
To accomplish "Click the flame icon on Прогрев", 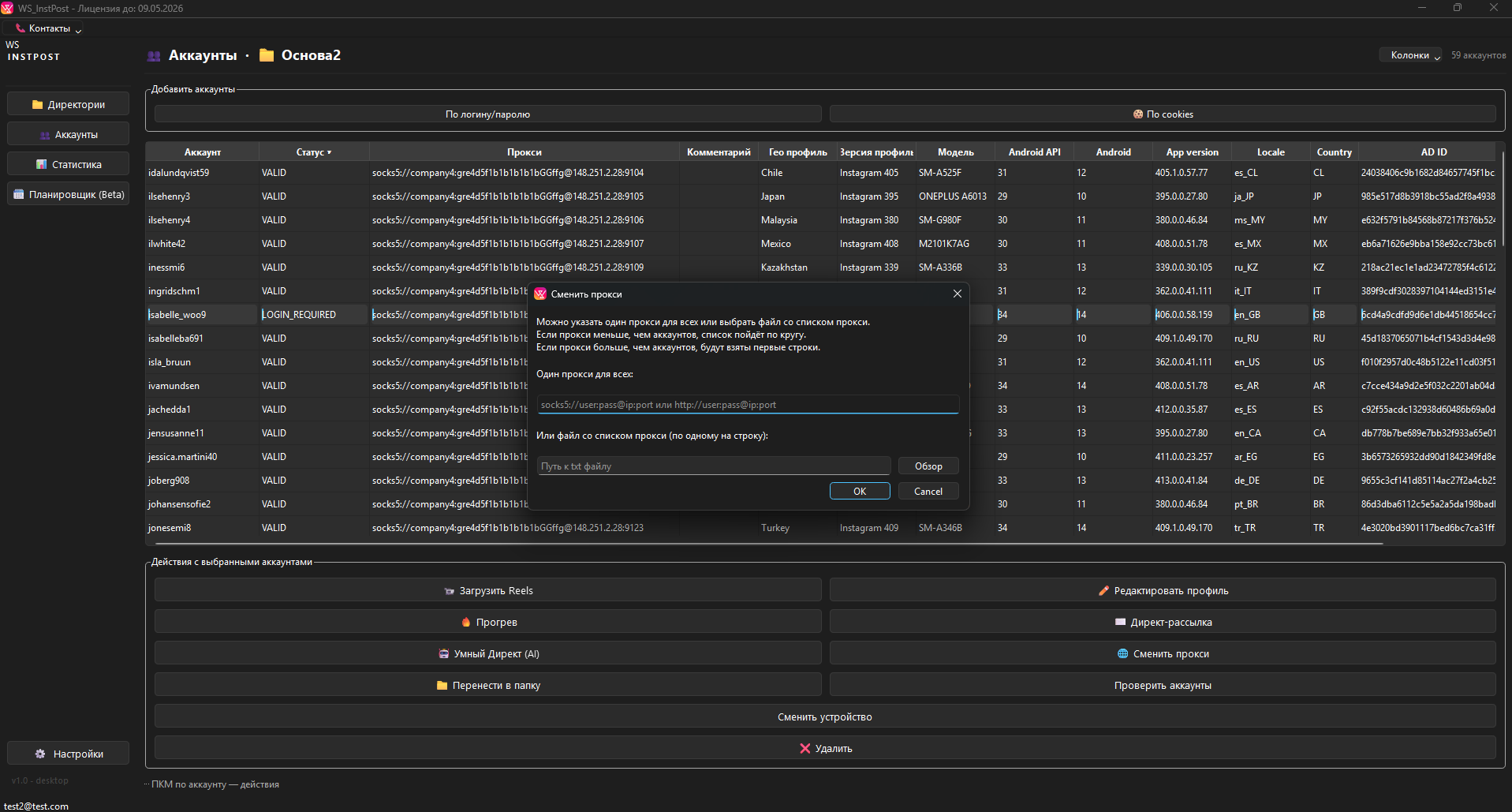I will [x=465, y=622].
